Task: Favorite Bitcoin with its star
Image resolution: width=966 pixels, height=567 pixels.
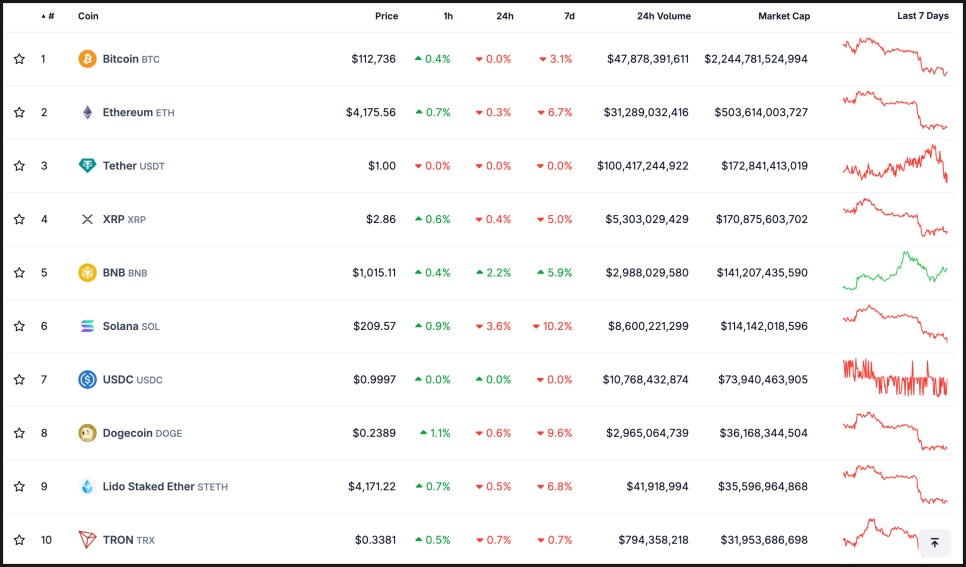Action: click(x=19, y=59)
